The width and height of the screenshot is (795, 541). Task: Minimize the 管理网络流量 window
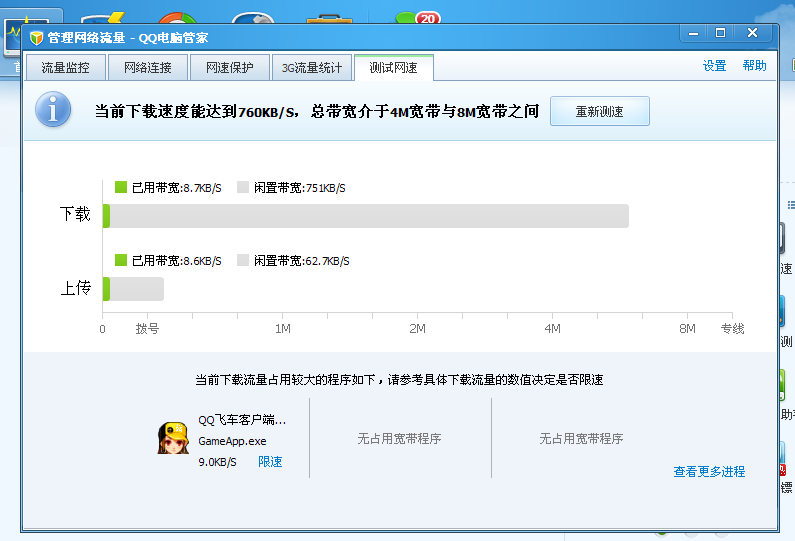(694, 33)
